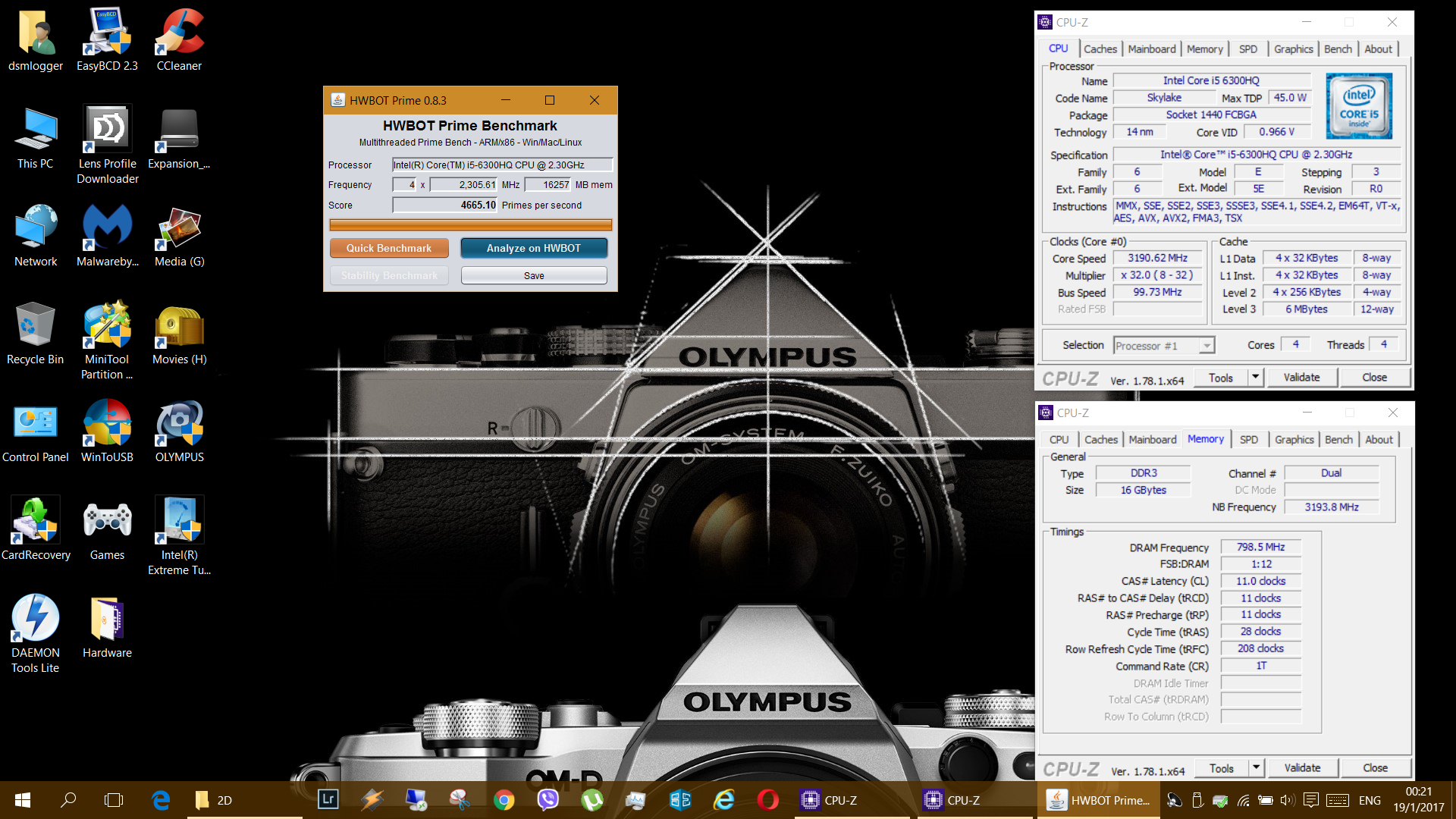The width and height of the screenshot is (1456, 819).
Task: Click Validate in top CPU-Z window
Action: 1302,377
